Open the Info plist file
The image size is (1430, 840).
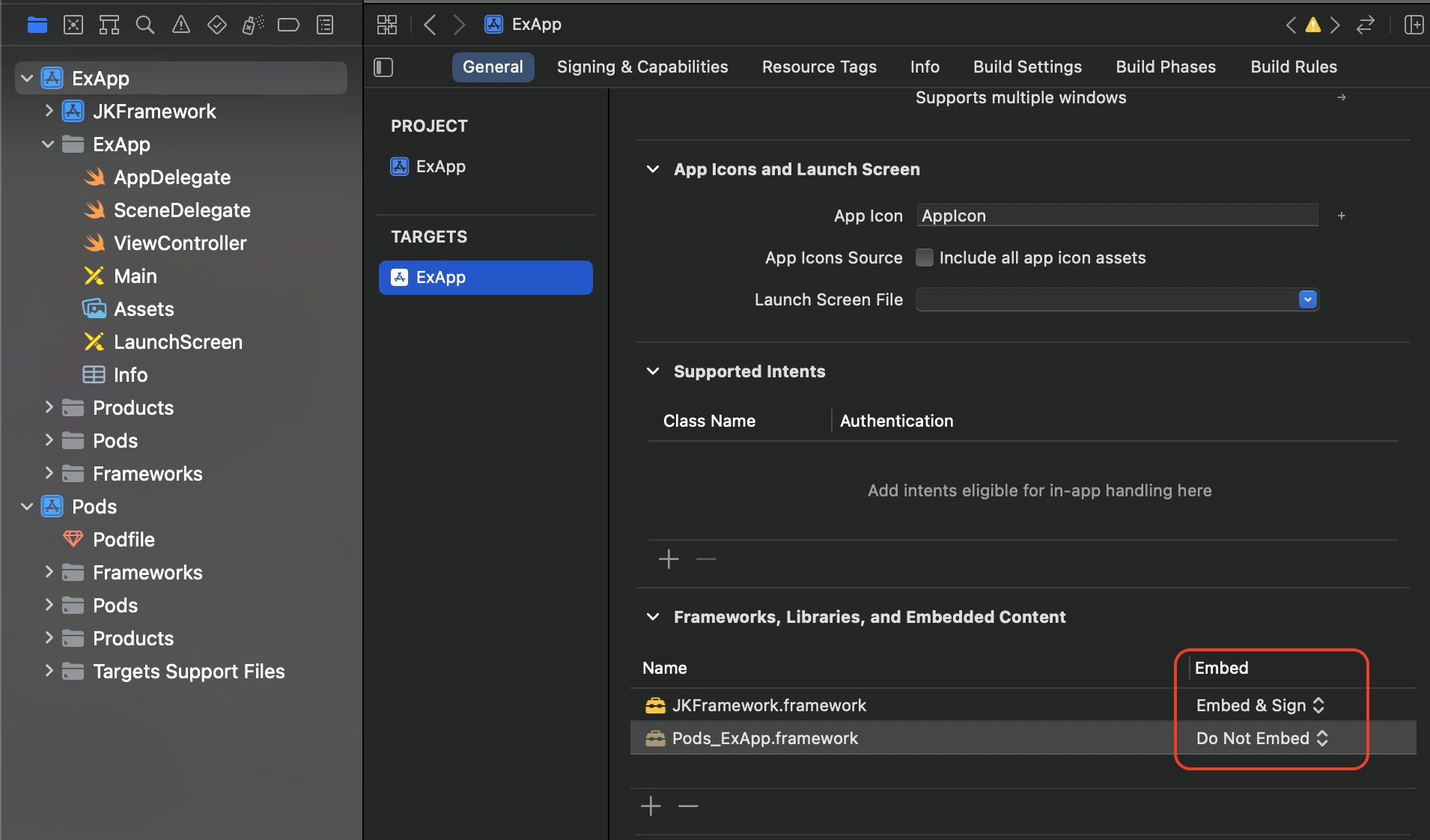[130, 374]
